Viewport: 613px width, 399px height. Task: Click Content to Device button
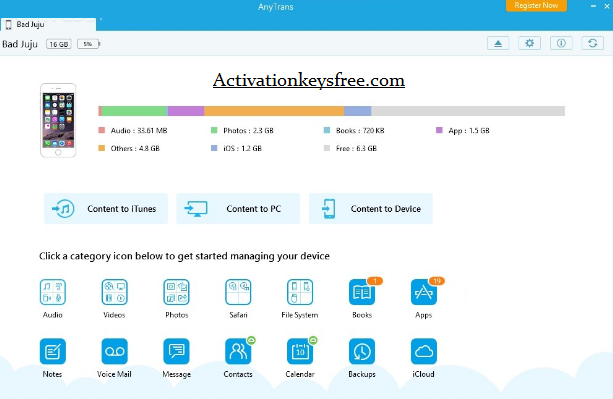[x=371, y=209]
